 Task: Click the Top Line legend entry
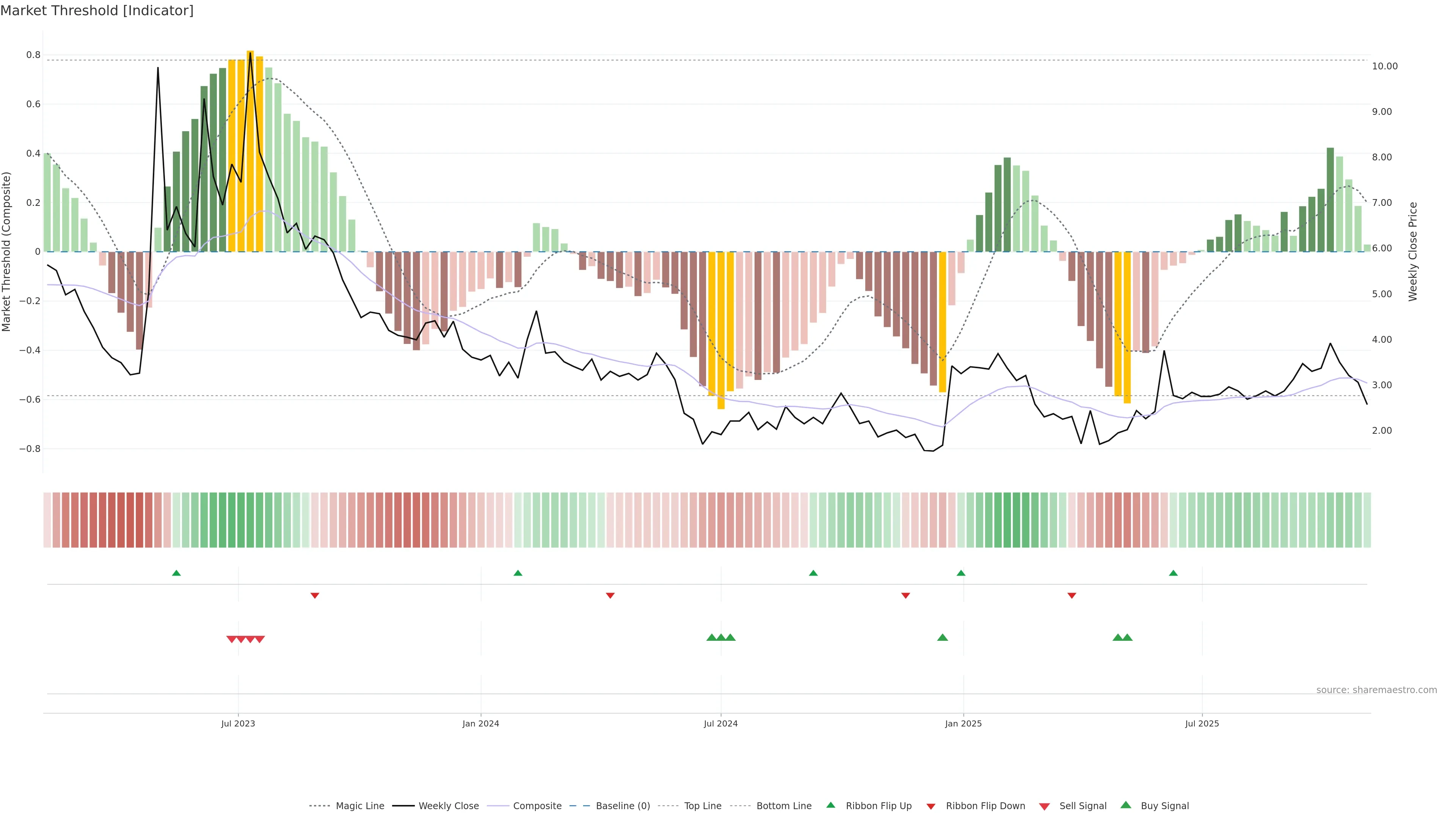coord(703,806)
